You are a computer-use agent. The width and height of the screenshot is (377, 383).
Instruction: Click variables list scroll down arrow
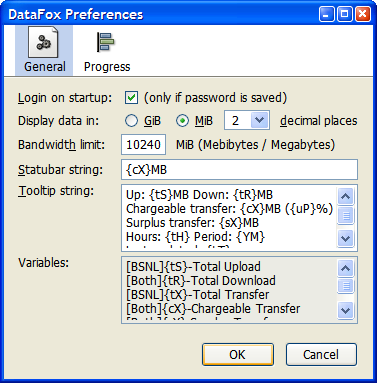346,310
